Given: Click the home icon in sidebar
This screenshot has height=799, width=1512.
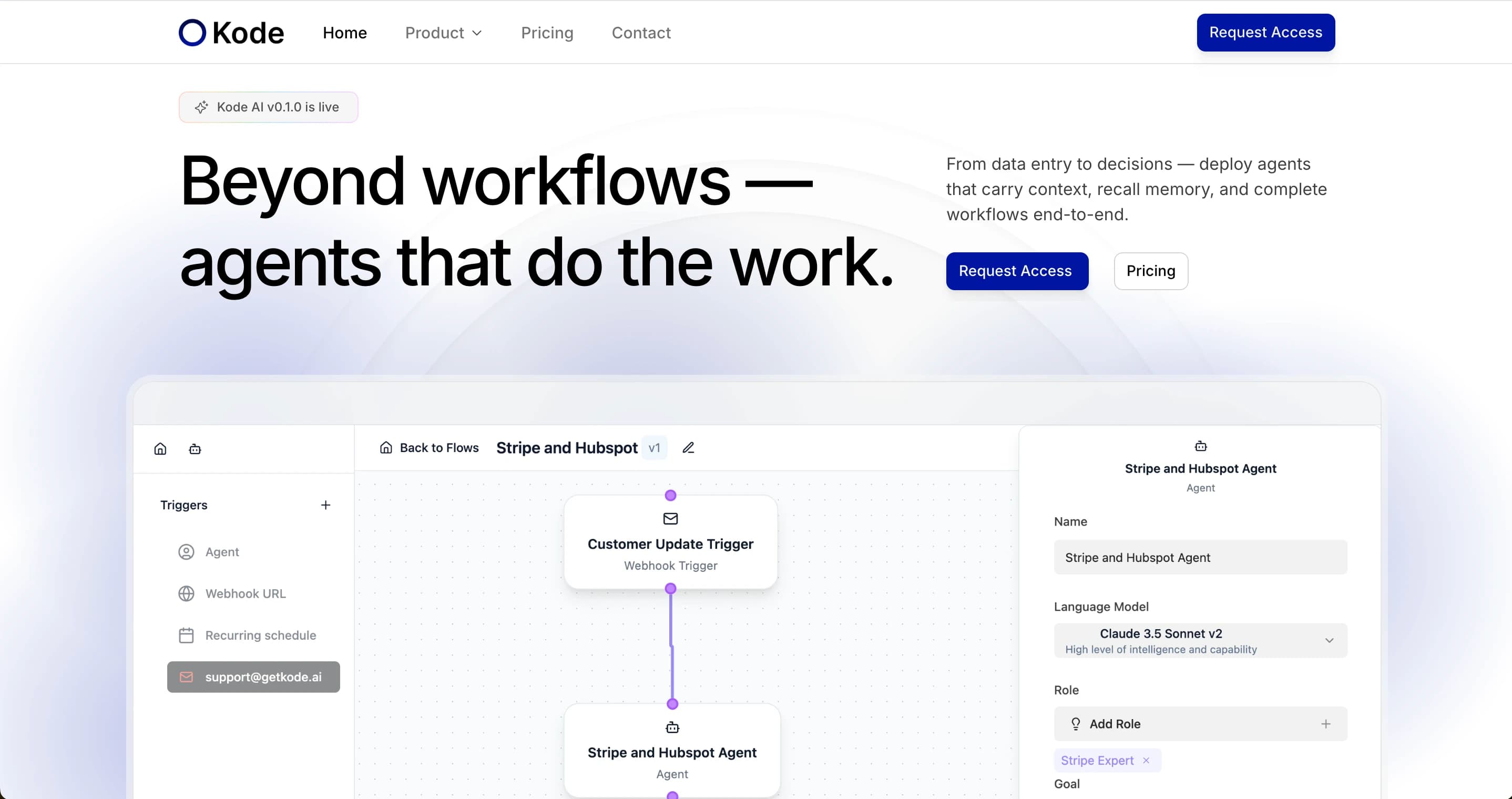Looking at the screenshot, I should [160, 449].
